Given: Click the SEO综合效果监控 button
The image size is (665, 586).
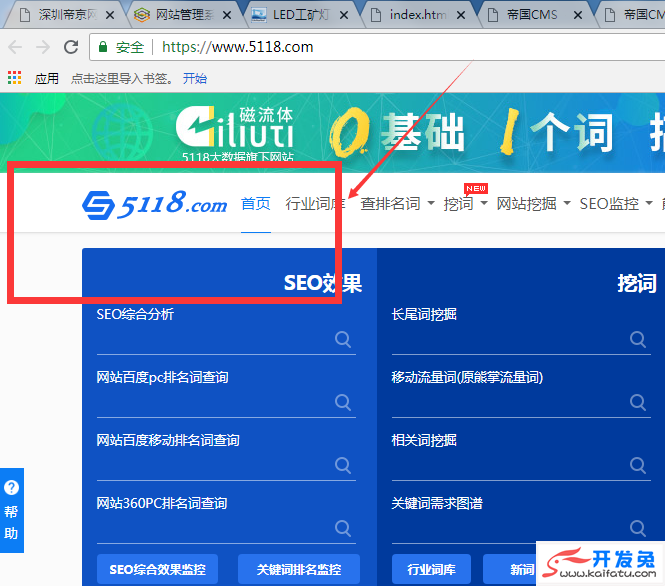Looking at the screenshot, I should tap(157, 569).
